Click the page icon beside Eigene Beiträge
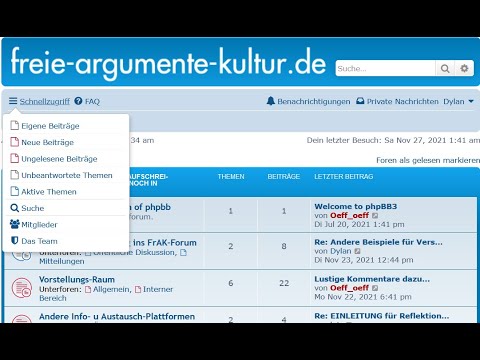The height and width of the screenshot is (360, 480). 14,125
